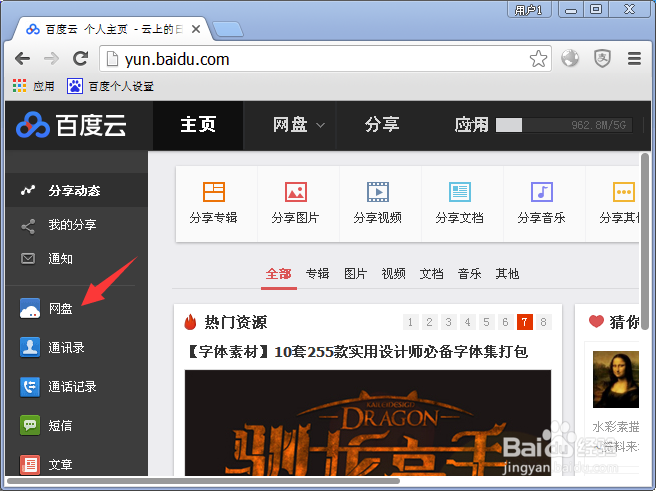Switch to 主页 top navigation tab

(198, 125)
